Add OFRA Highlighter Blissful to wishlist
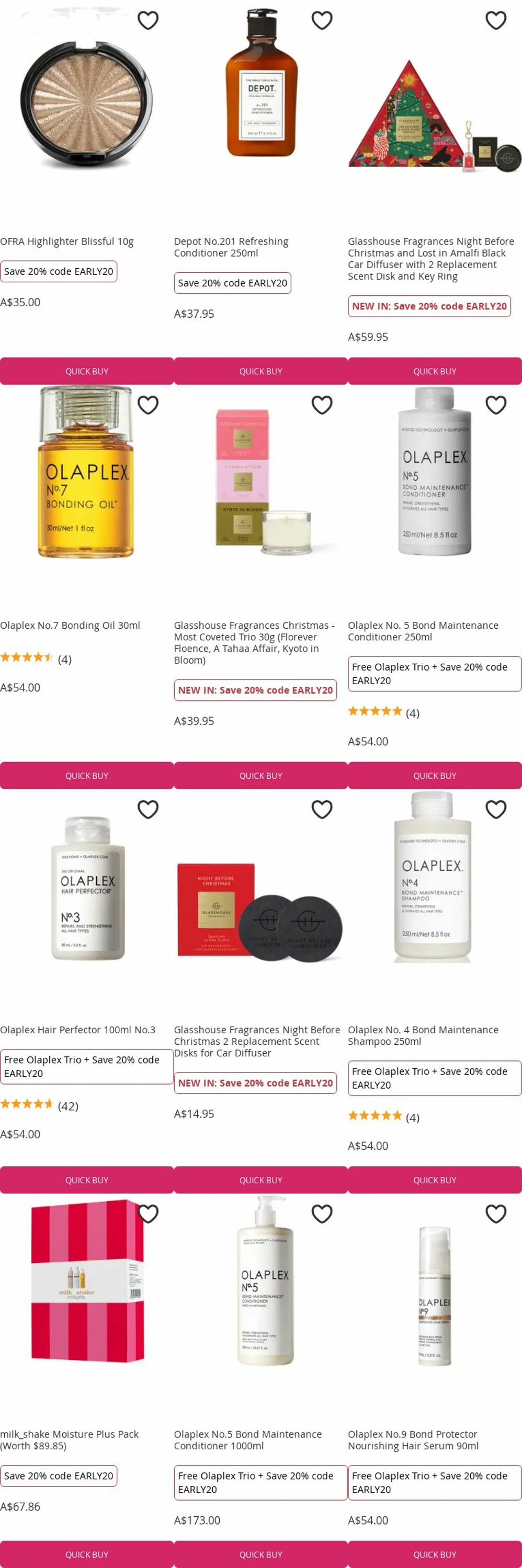 (148, 21)
